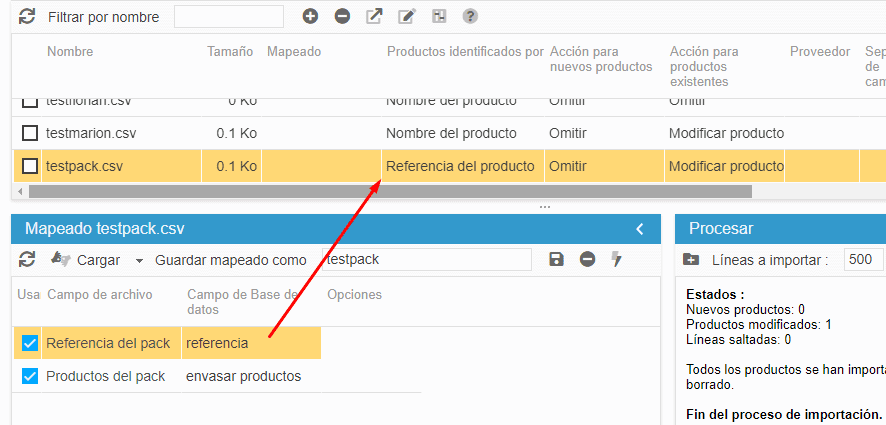Click the Tamaño column header
The height and width of the screenshot is (425, 886).
[x=230, y=52]
